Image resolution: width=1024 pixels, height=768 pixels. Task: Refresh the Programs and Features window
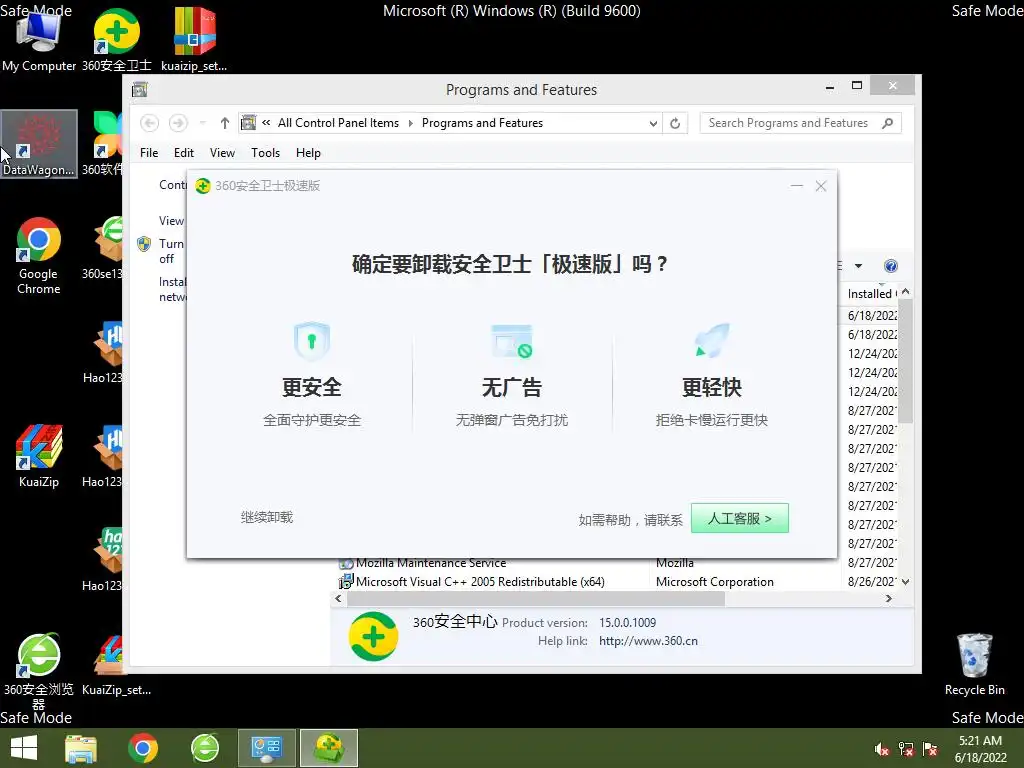(675, 123)
